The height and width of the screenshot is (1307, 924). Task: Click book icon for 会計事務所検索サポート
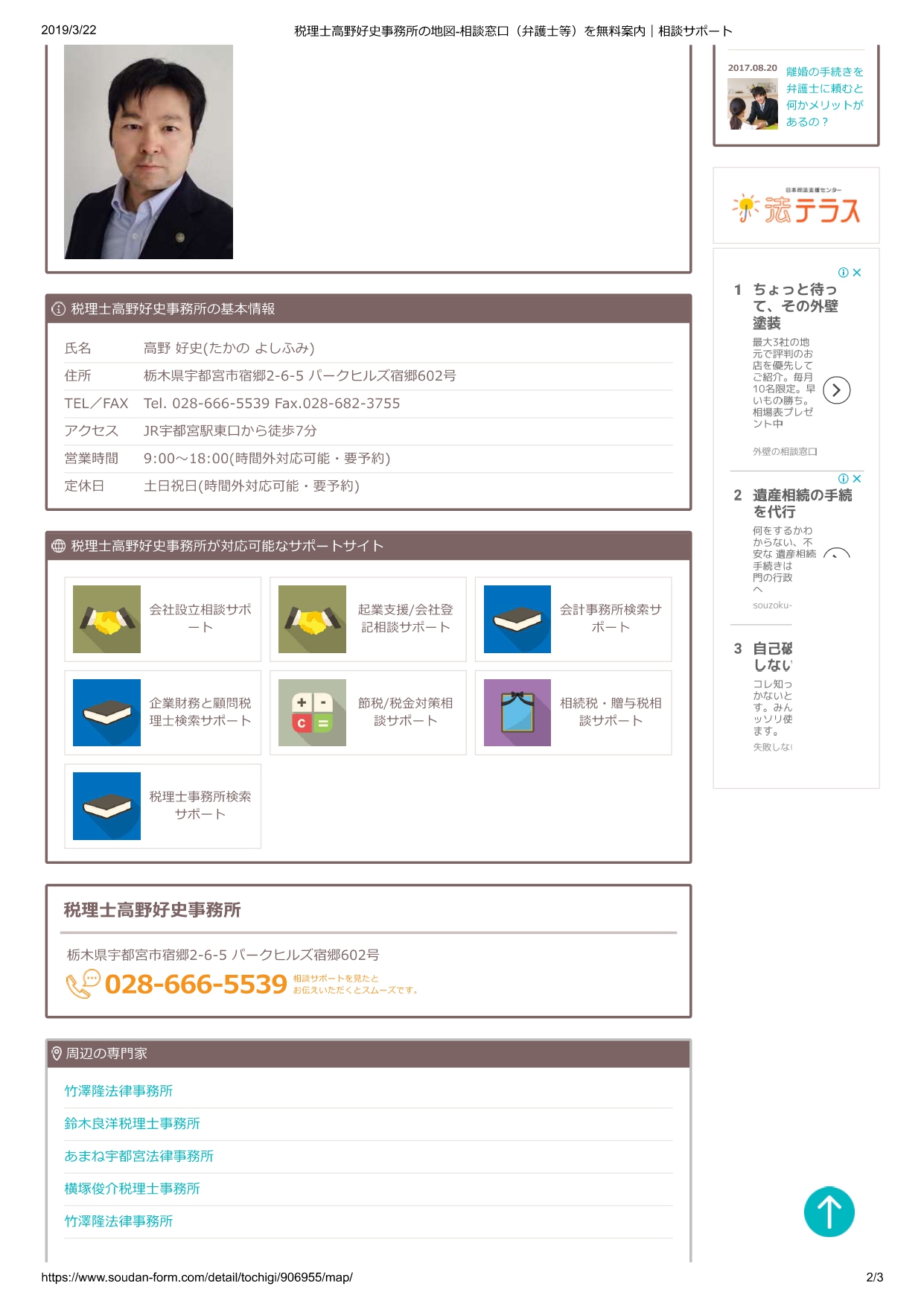517,619
